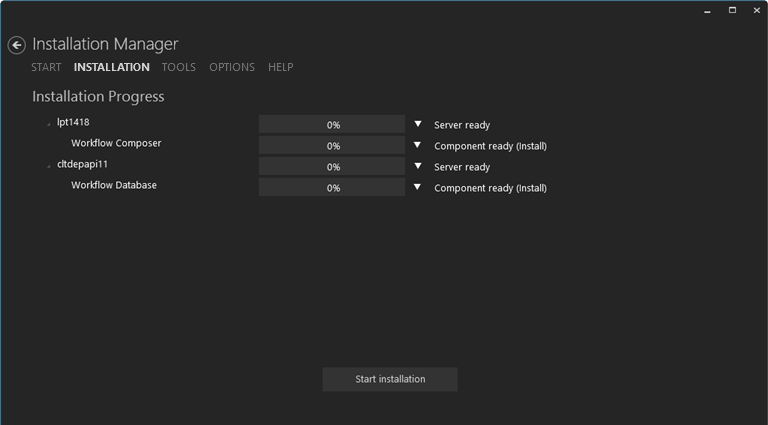
Task: Collapse the lpt1418 server tree node
Action: pos(48,125)
